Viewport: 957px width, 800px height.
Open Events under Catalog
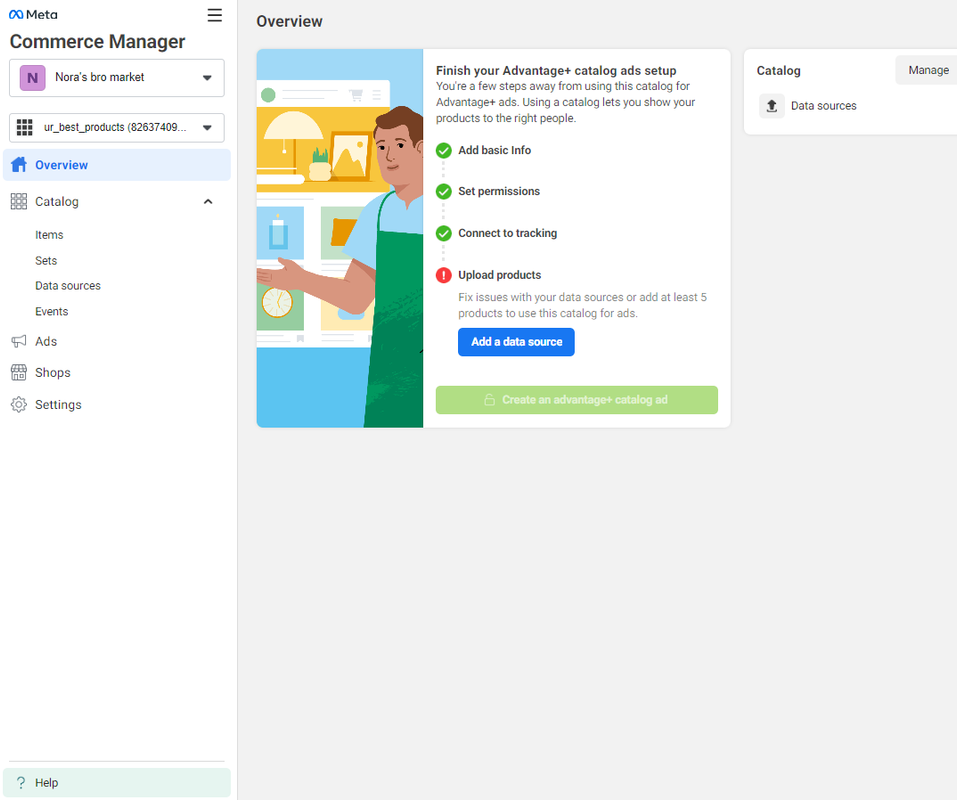51,311
